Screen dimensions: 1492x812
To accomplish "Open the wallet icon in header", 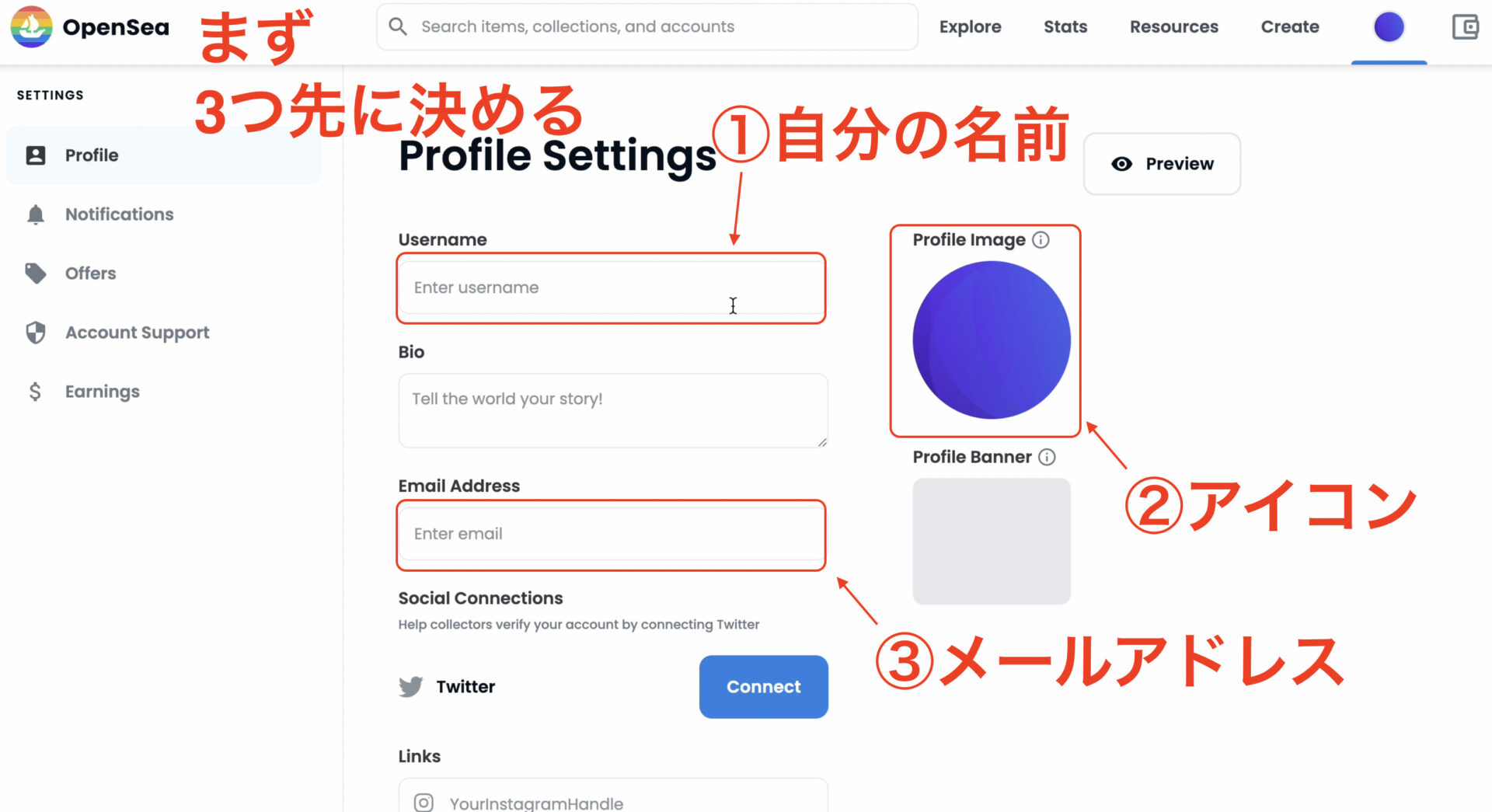I will (x=1465, y=27).
